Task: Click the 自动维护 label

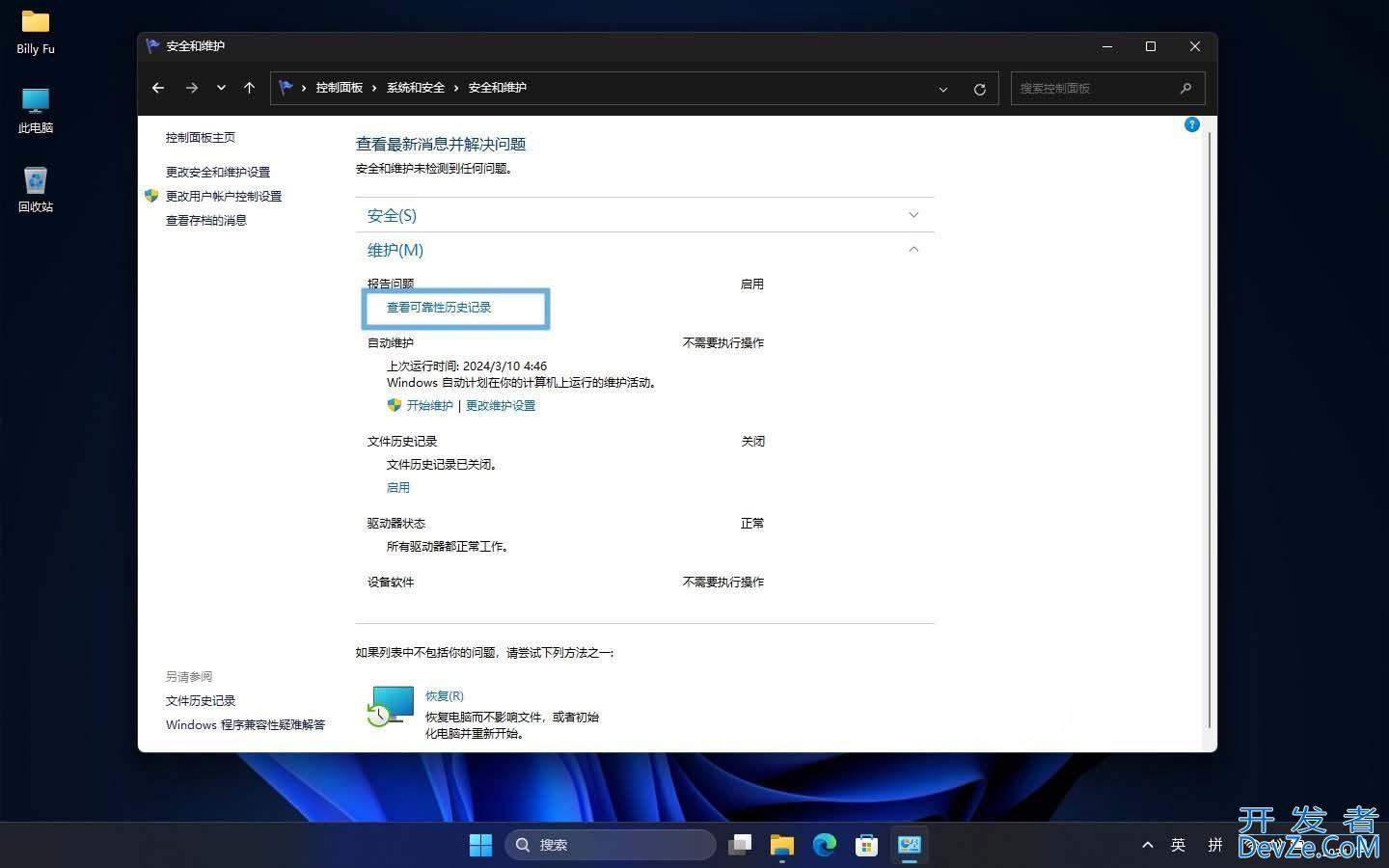Action: click(x=391, y=343)
